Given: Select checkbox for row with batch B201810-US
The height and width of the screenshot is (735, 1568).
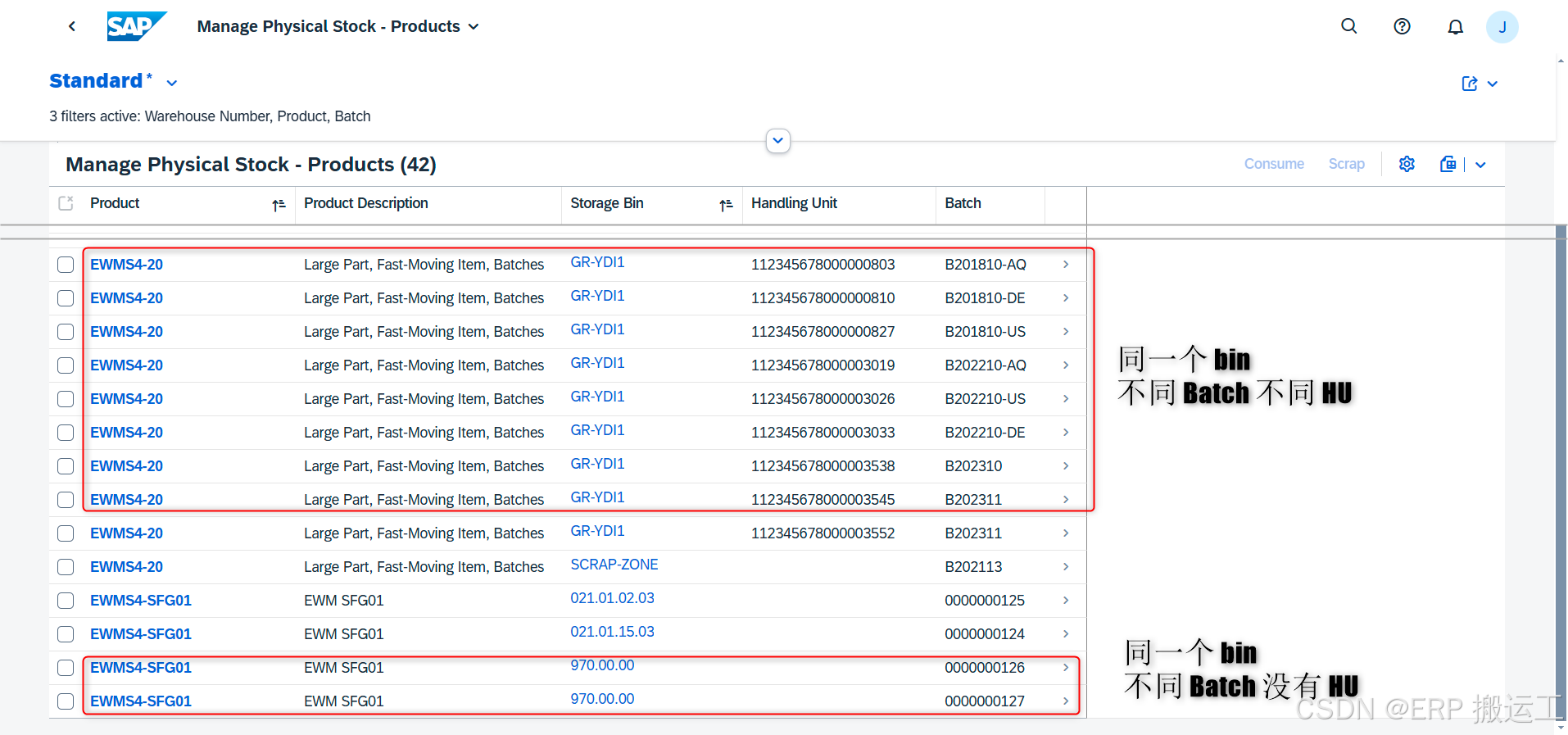Looking at the screenshot, I should pyautogui.click(x=66, y=332).
